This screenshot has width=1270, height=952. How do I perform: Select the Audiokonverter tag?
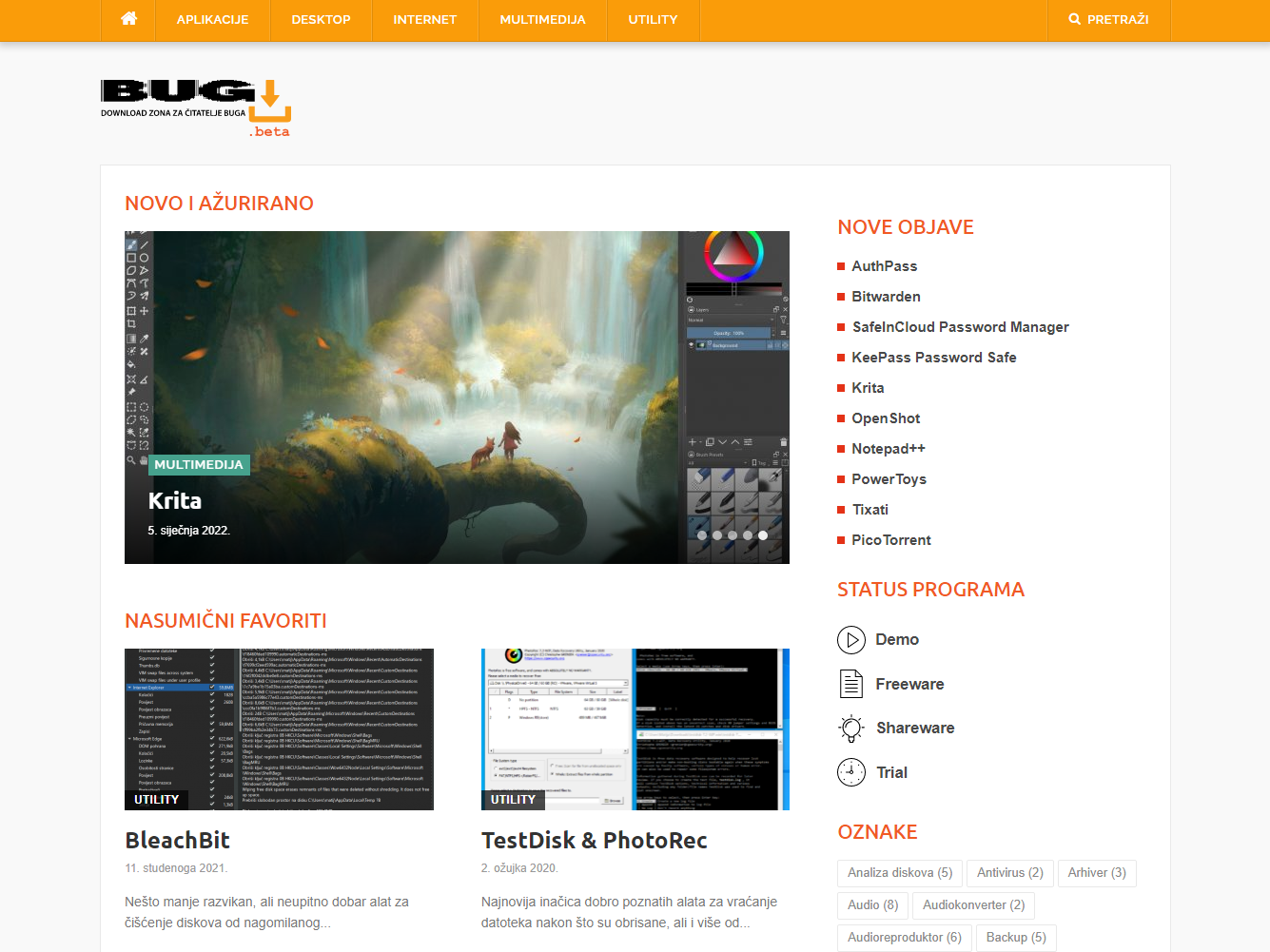click(973, 905)
